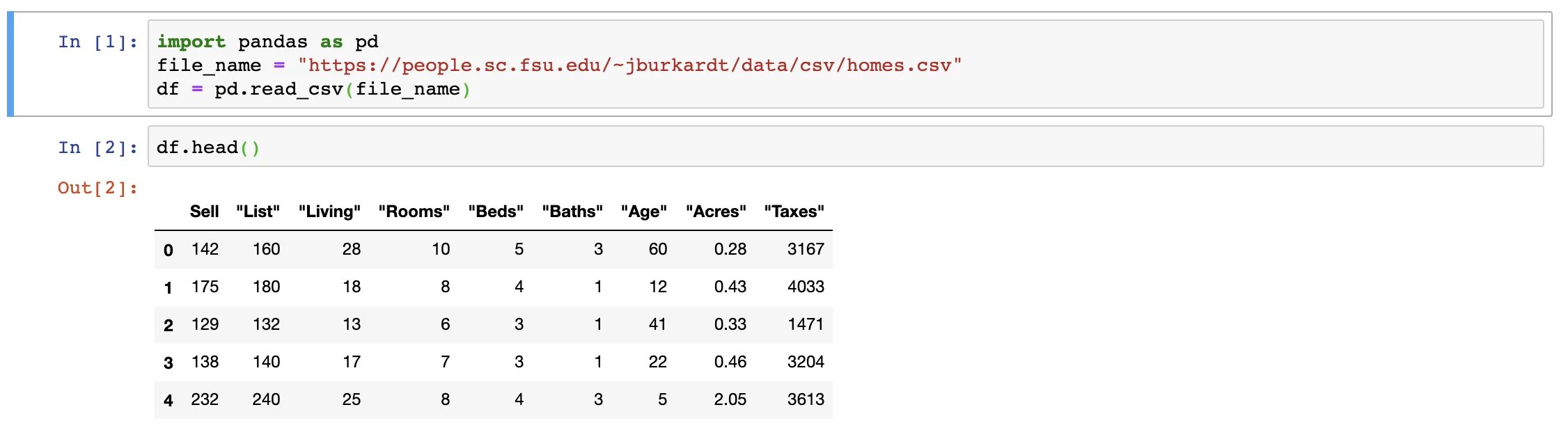
Task: Click the Acres value 2.05
Action: click(x=730, y=399)
